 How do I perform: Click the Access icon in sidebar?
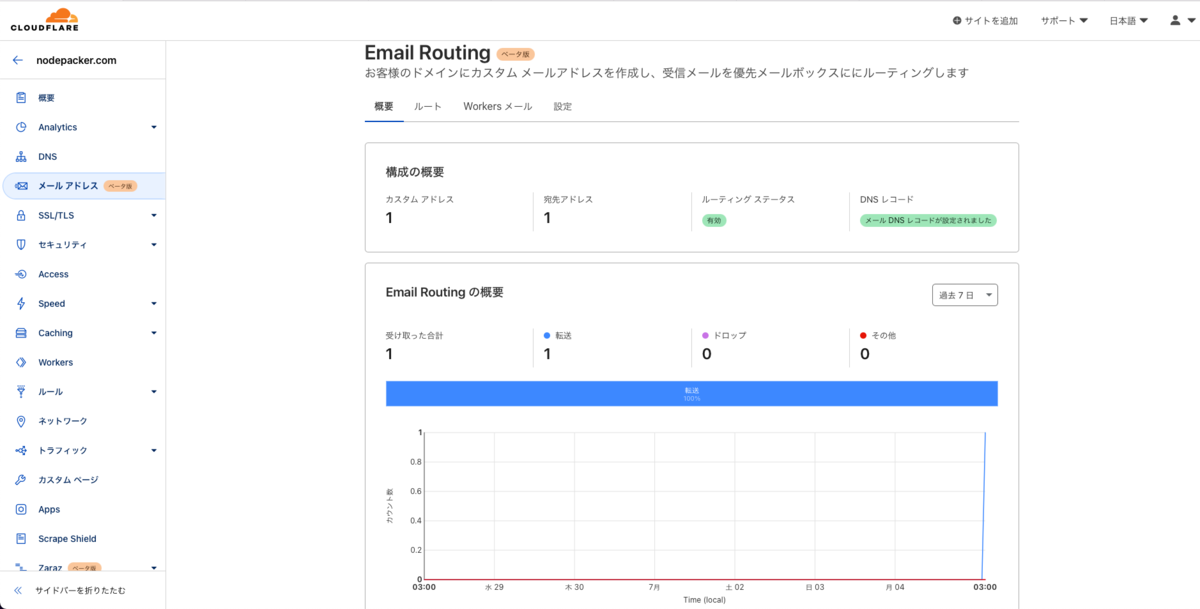21,274
